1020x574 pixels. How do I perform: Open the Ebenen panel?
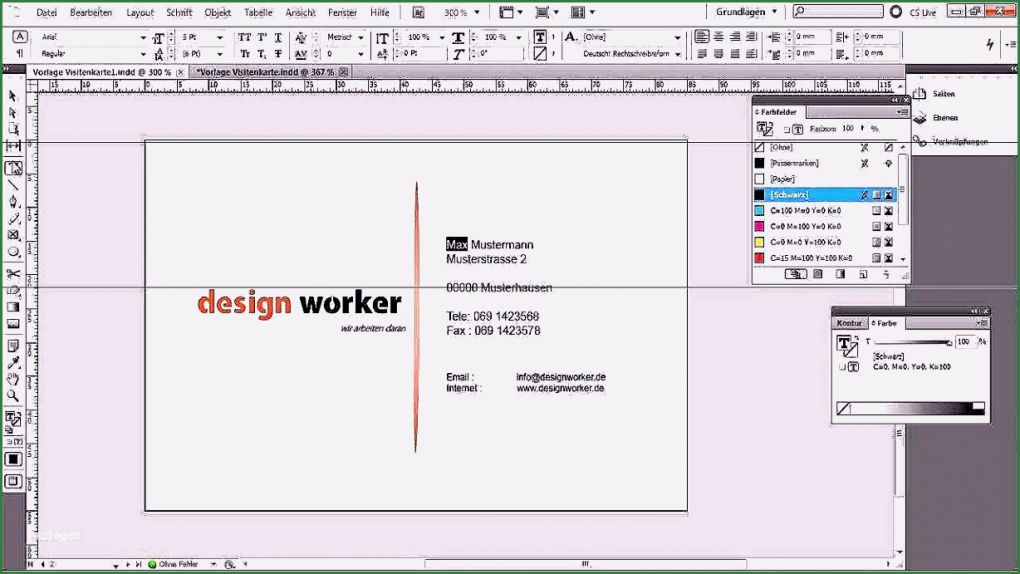[944, 117]
